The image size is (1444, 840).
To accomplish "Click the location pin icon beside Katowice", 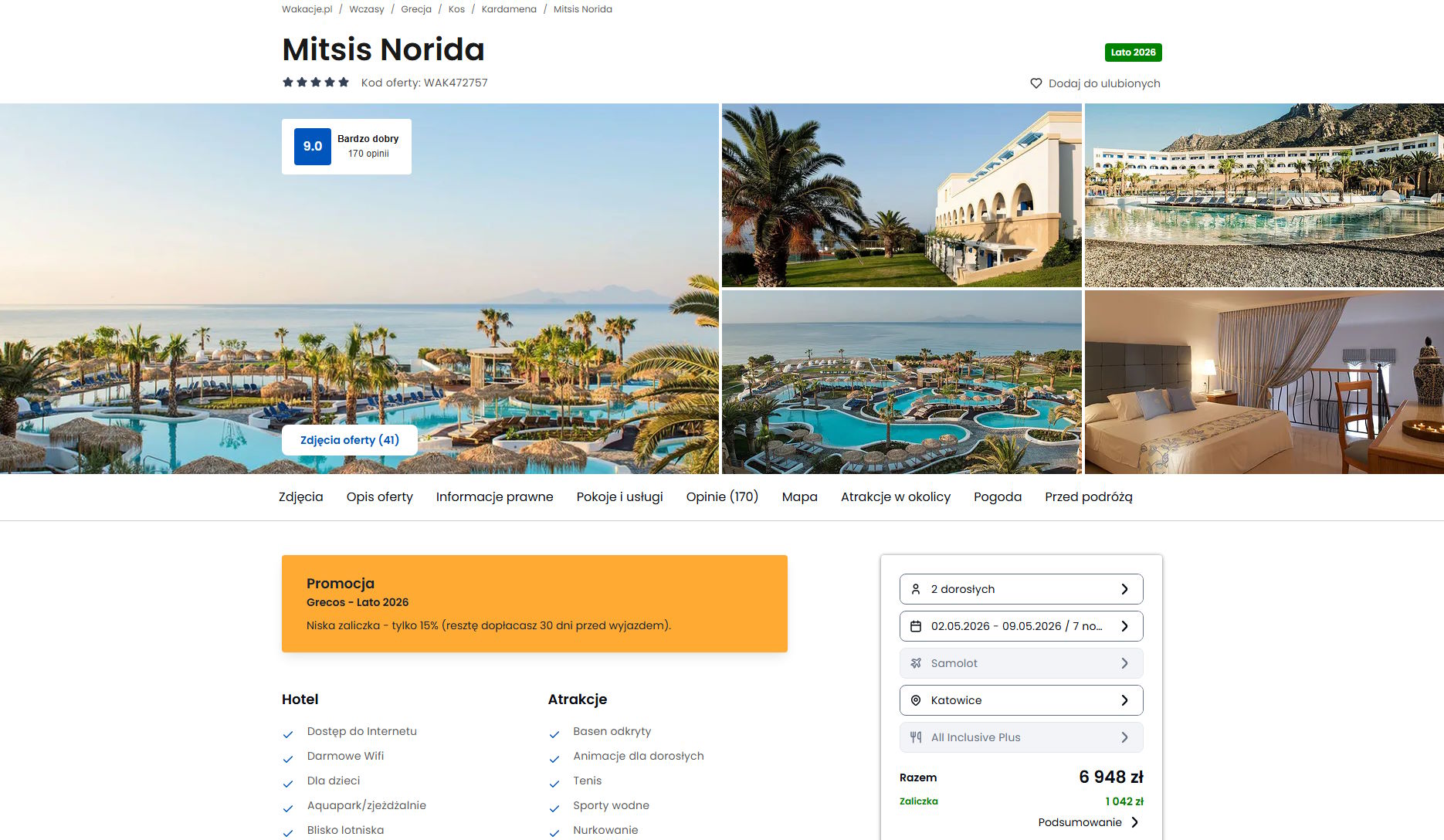I will [916, 700].
